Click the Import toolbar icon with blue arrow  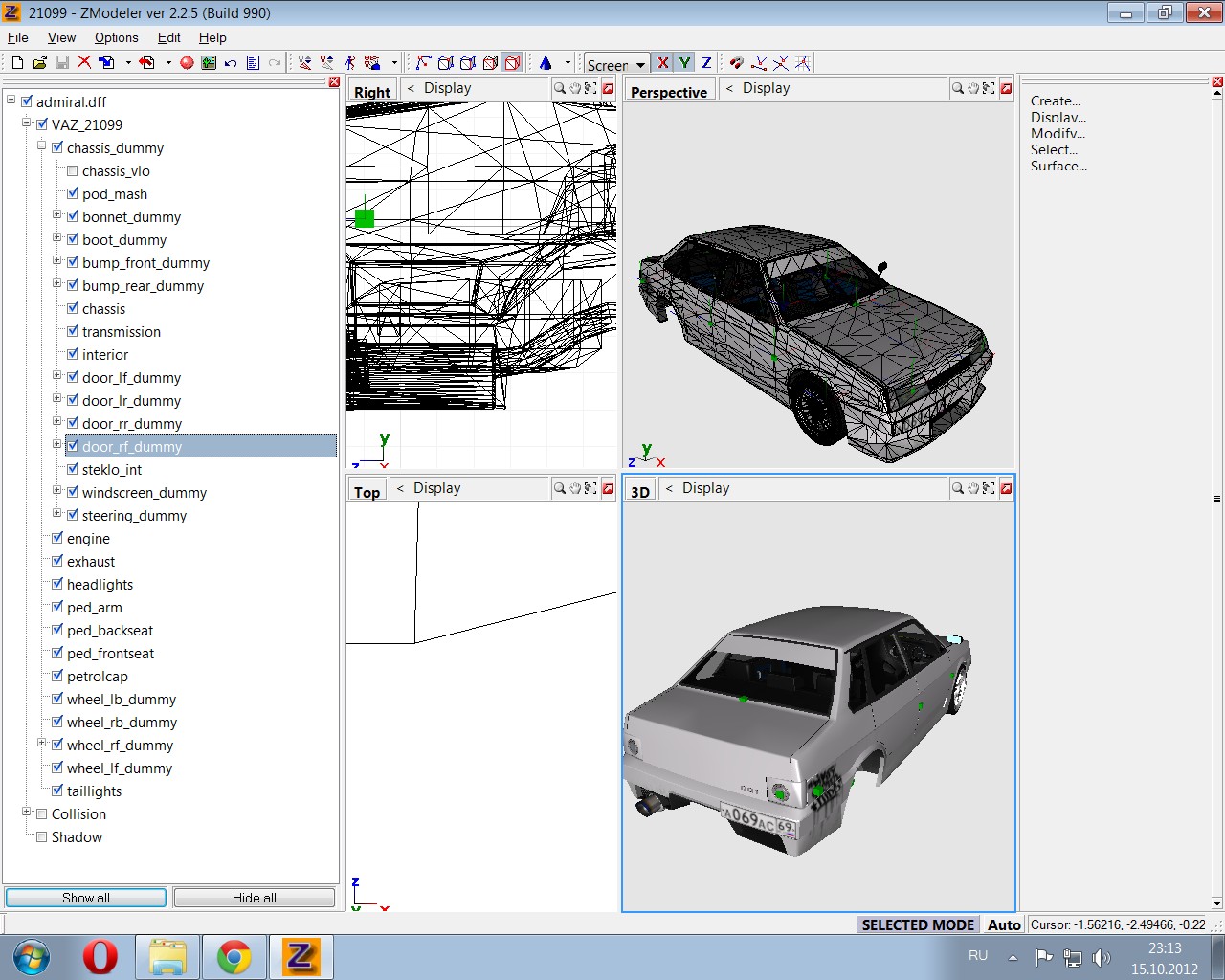click(x=106, y=63)
